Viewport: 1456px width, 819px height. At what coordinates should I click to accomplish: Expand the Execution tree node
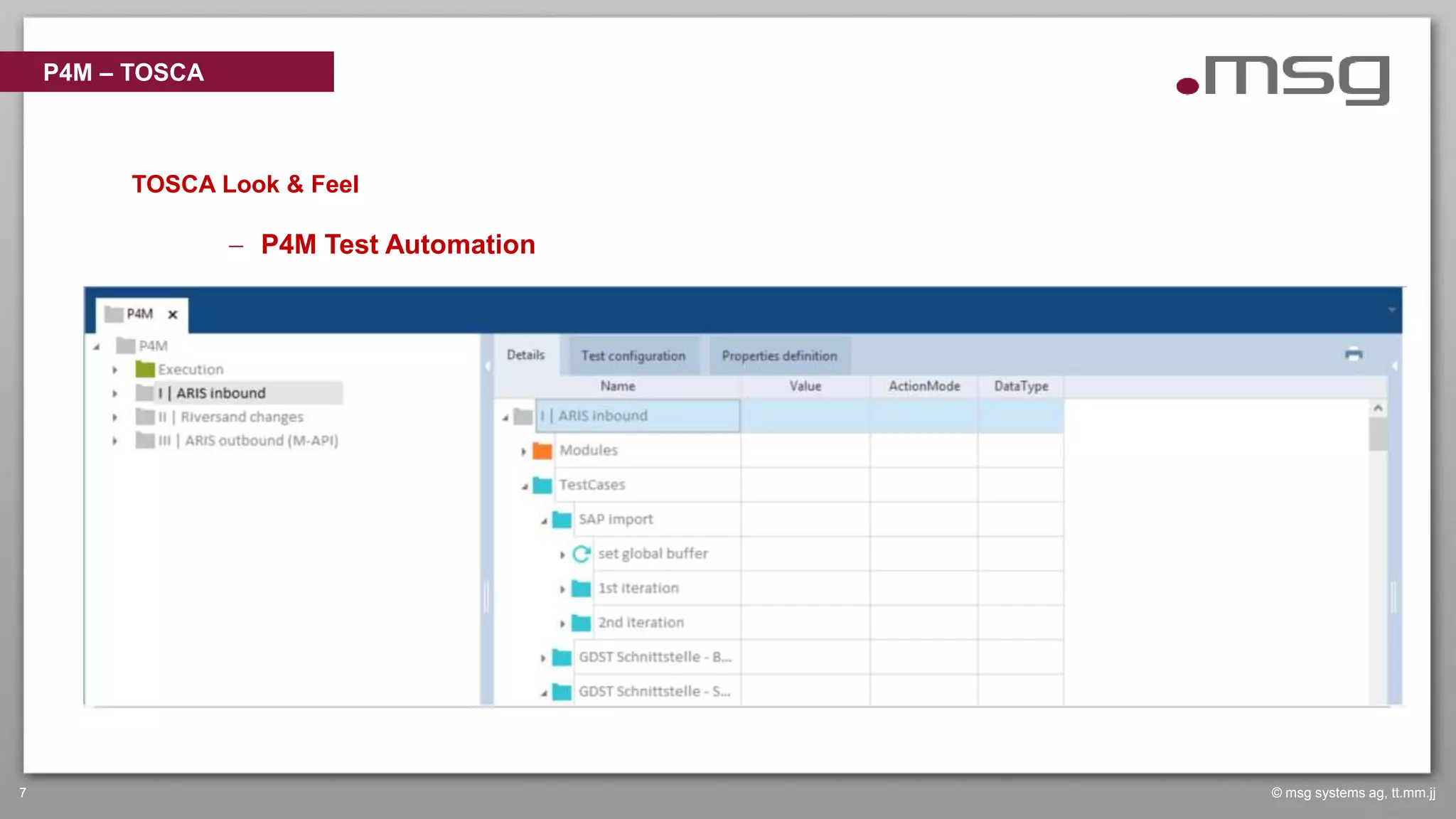(114, 370)
